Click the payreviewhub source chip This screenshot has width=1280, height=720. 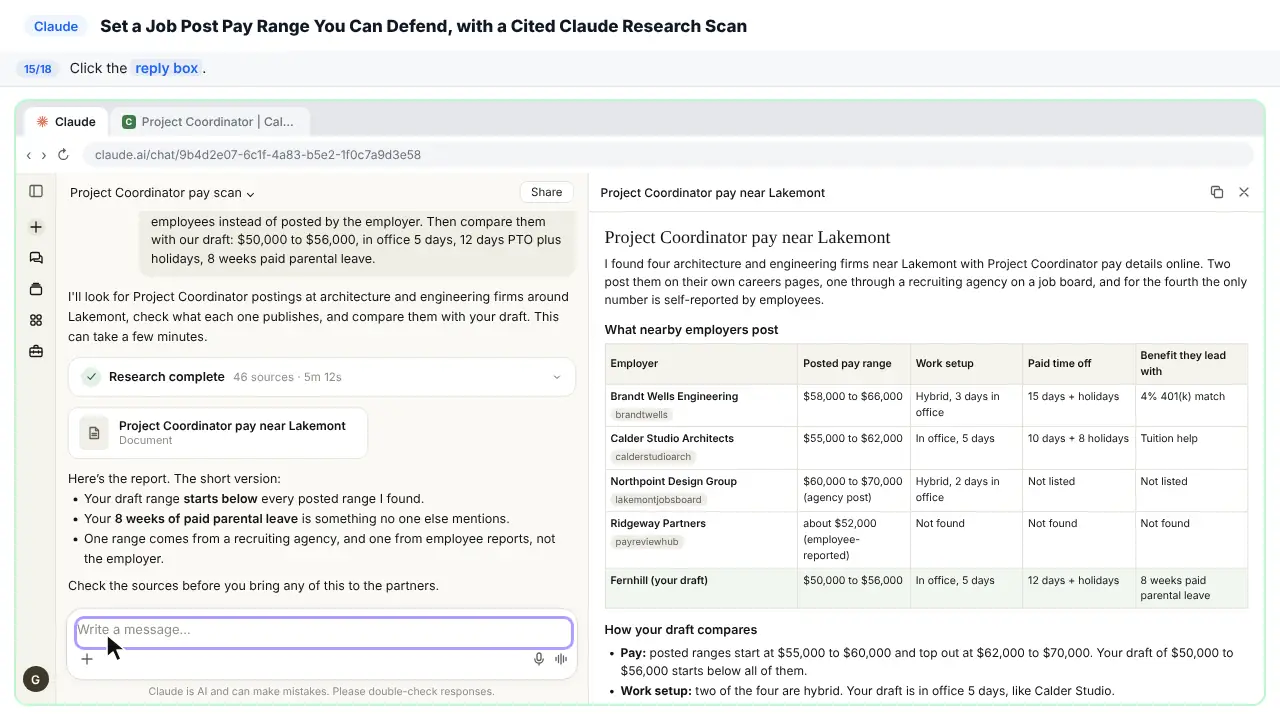[647, 542]
